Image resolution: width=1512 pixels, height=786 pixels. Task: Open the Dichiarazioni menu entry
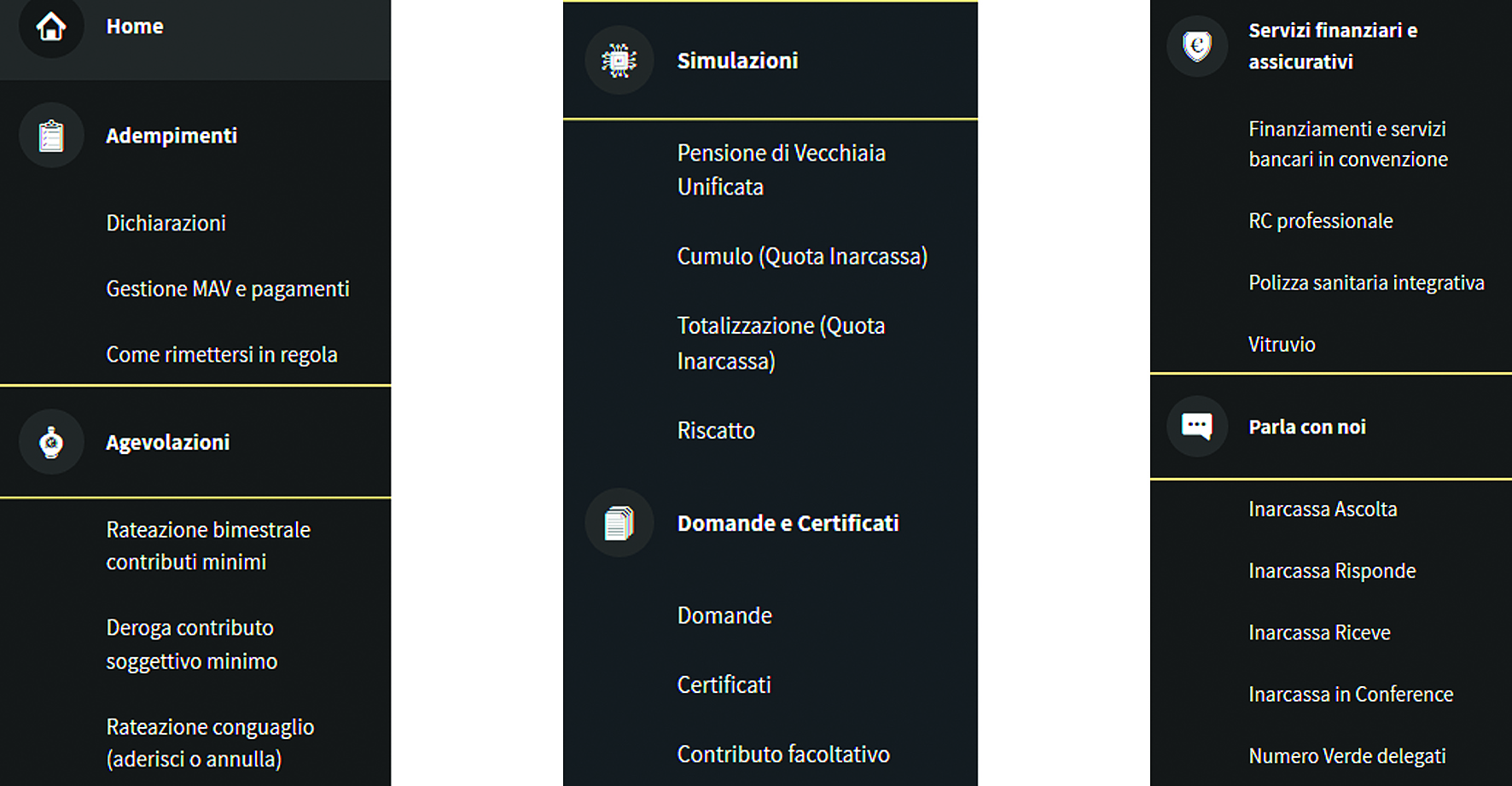tap(166, 224)
